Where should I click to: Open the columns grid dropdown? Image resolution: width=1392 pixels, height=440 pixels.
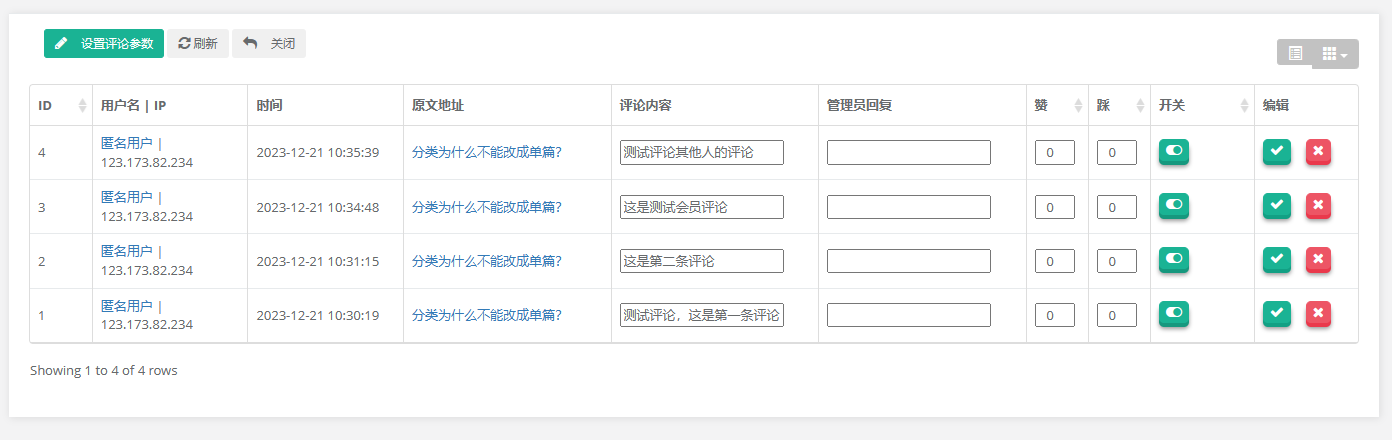tap(1335, 53)
